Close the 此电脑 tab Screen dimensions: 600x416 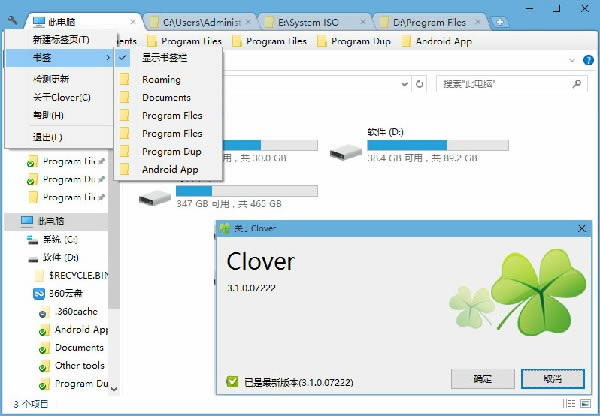point(133,22)
